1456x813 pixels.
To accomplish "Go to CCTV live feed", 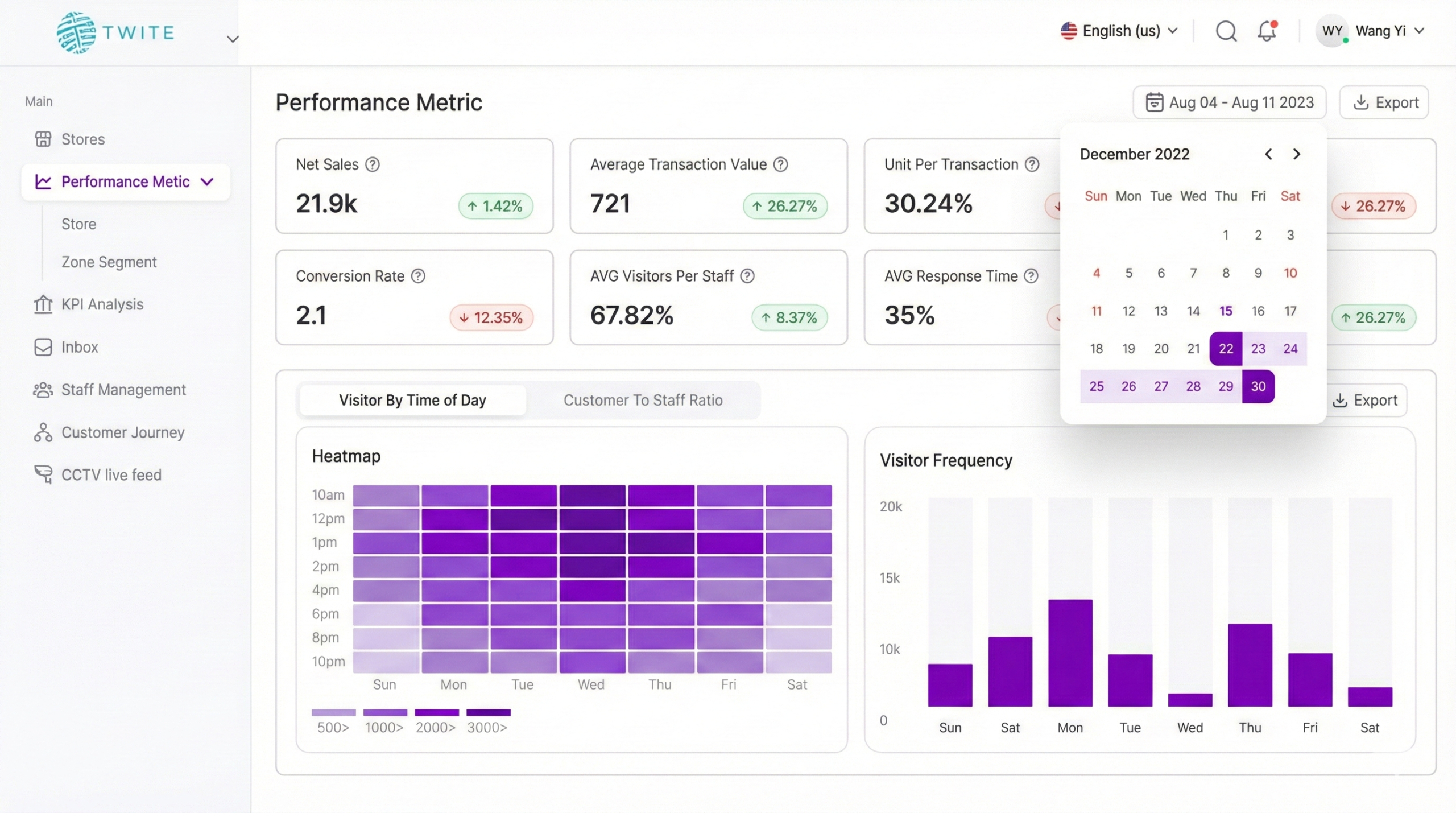I will 111,474.
